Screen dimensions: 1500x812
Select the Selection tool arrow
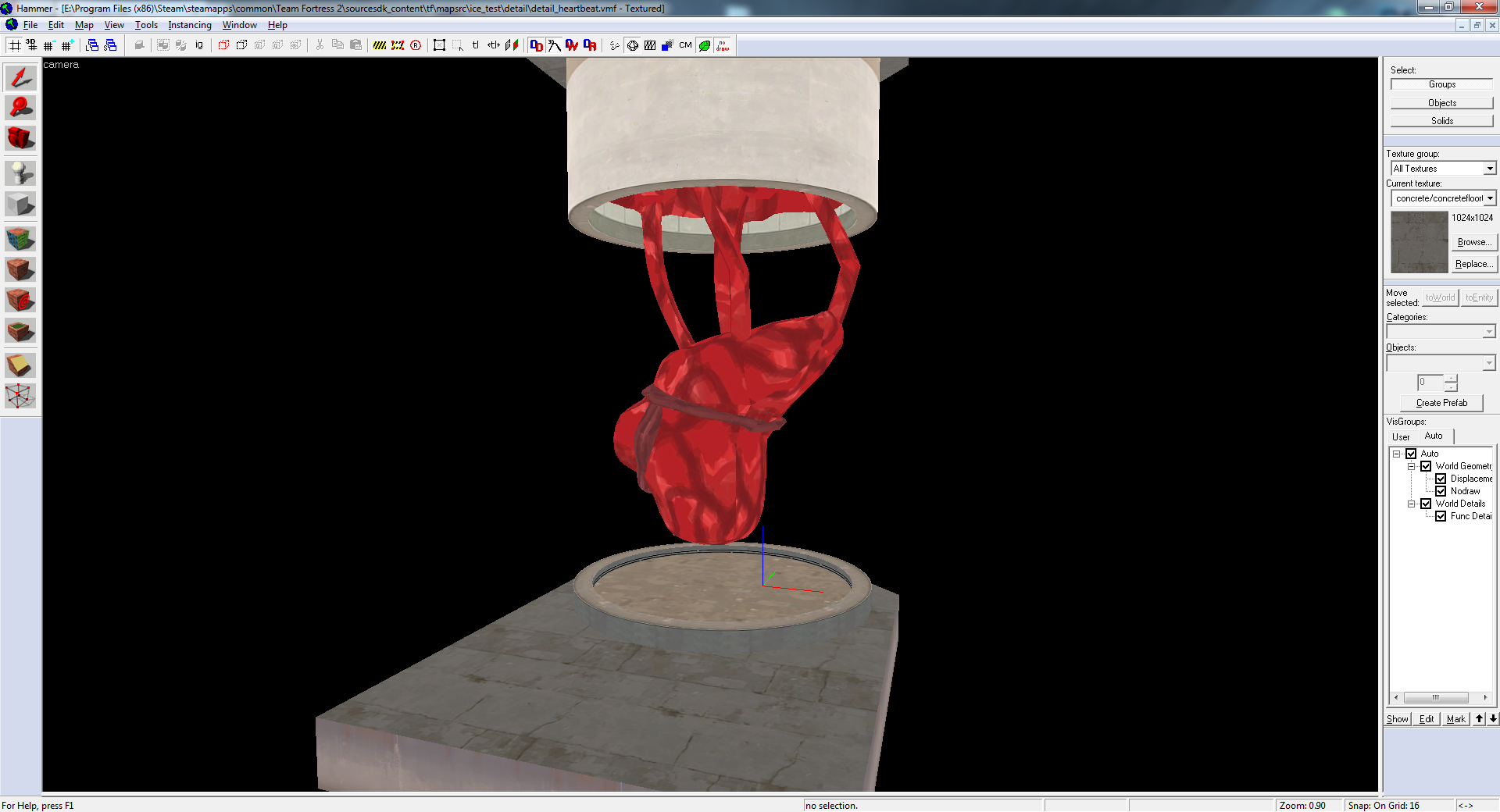(20, 77)
